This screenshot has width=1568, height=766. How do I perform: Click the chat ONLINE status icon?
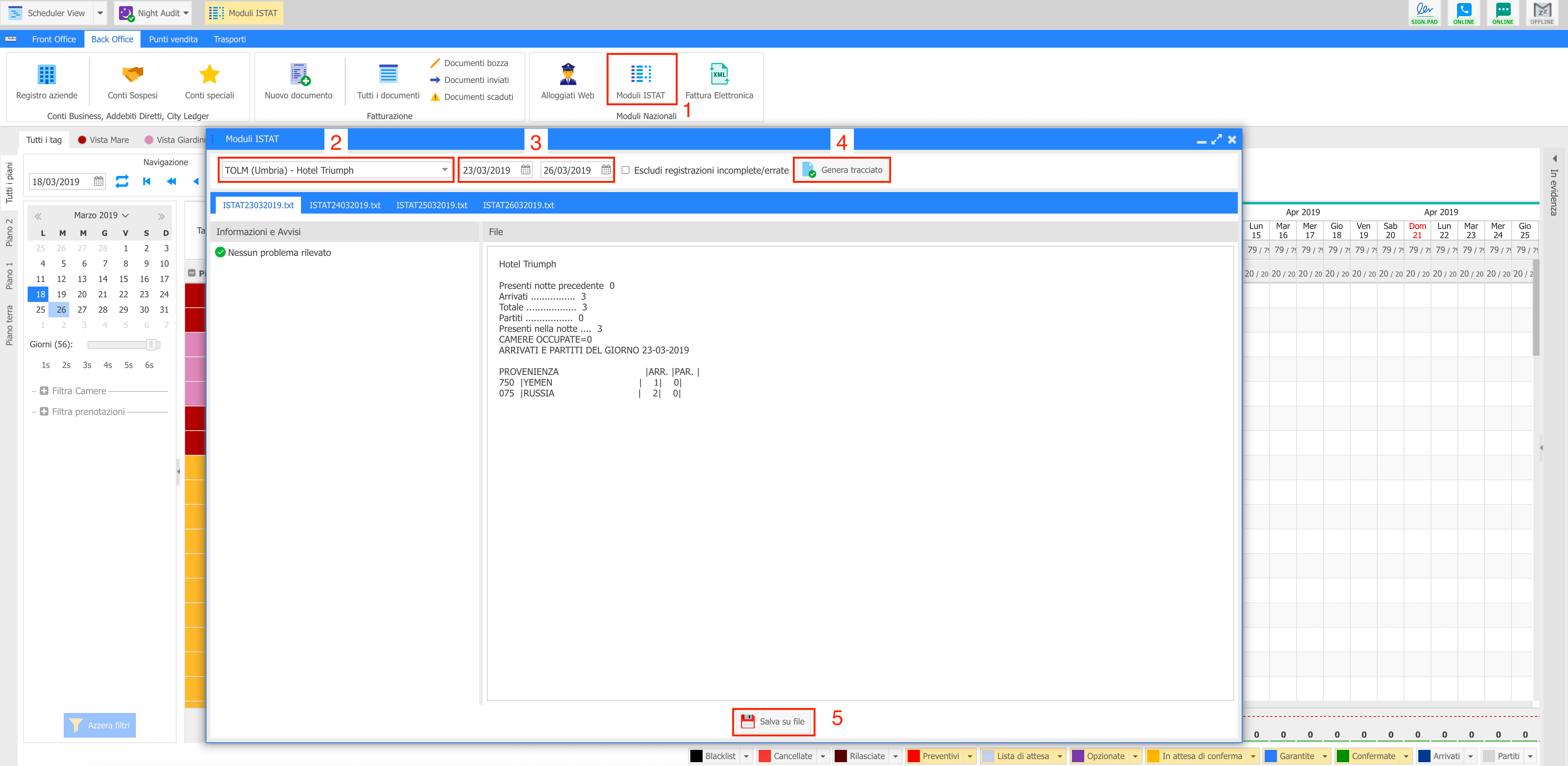coord(1502,13)
